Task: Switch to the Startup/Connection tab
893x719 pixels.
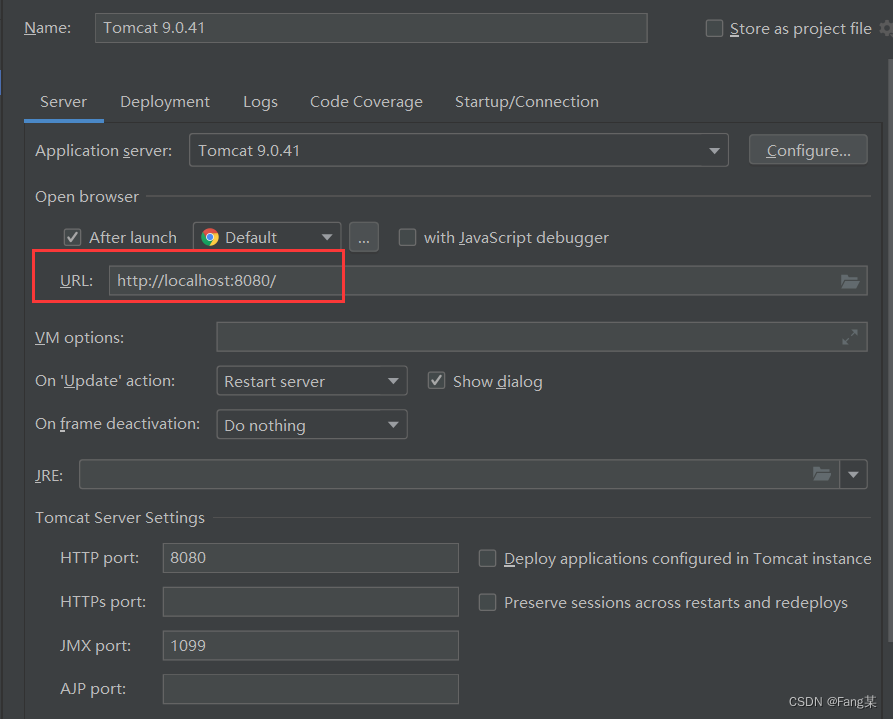Action: (527, 102)
